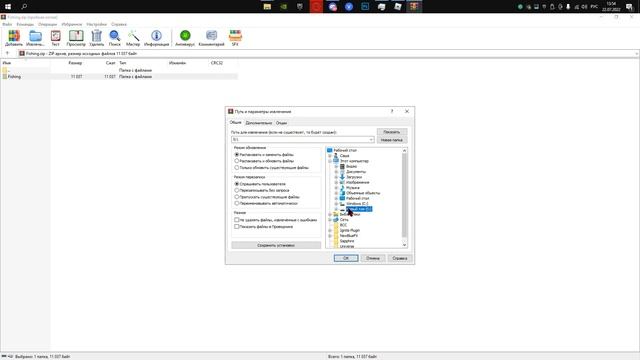Click the Сохранить установки button

point(276,245)
